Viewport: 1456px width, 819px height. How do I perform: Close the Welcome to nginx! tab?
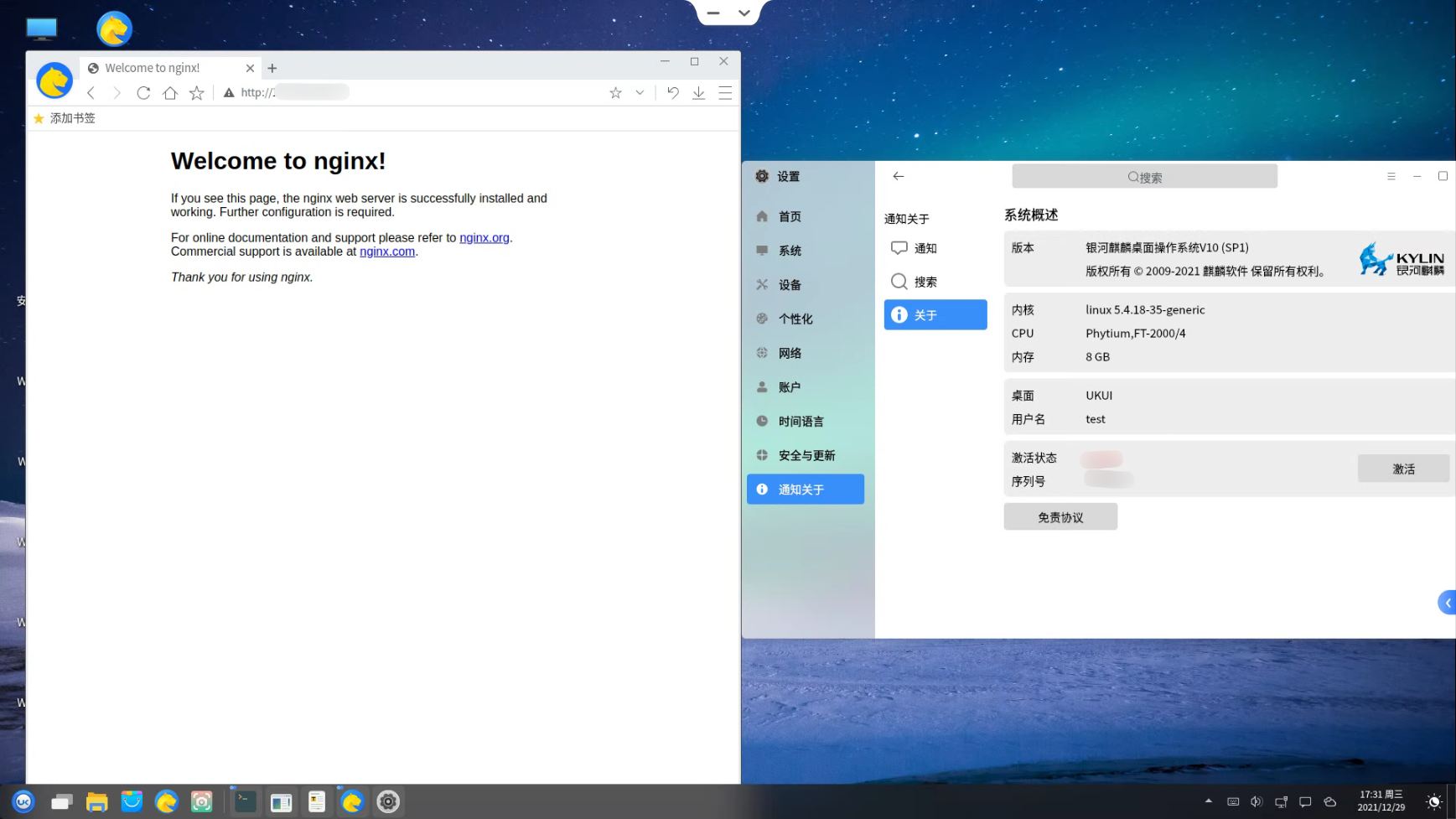point(250,68)
